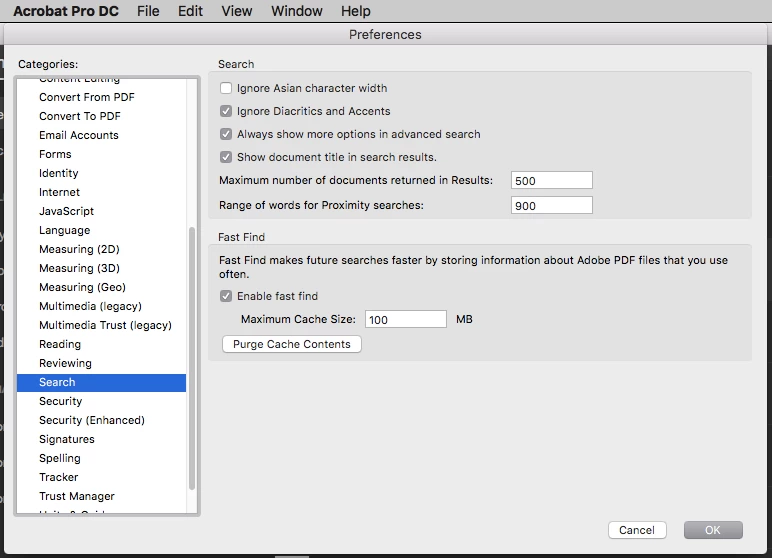
Task: Select the Security category
Action: [x=101, y=401]
